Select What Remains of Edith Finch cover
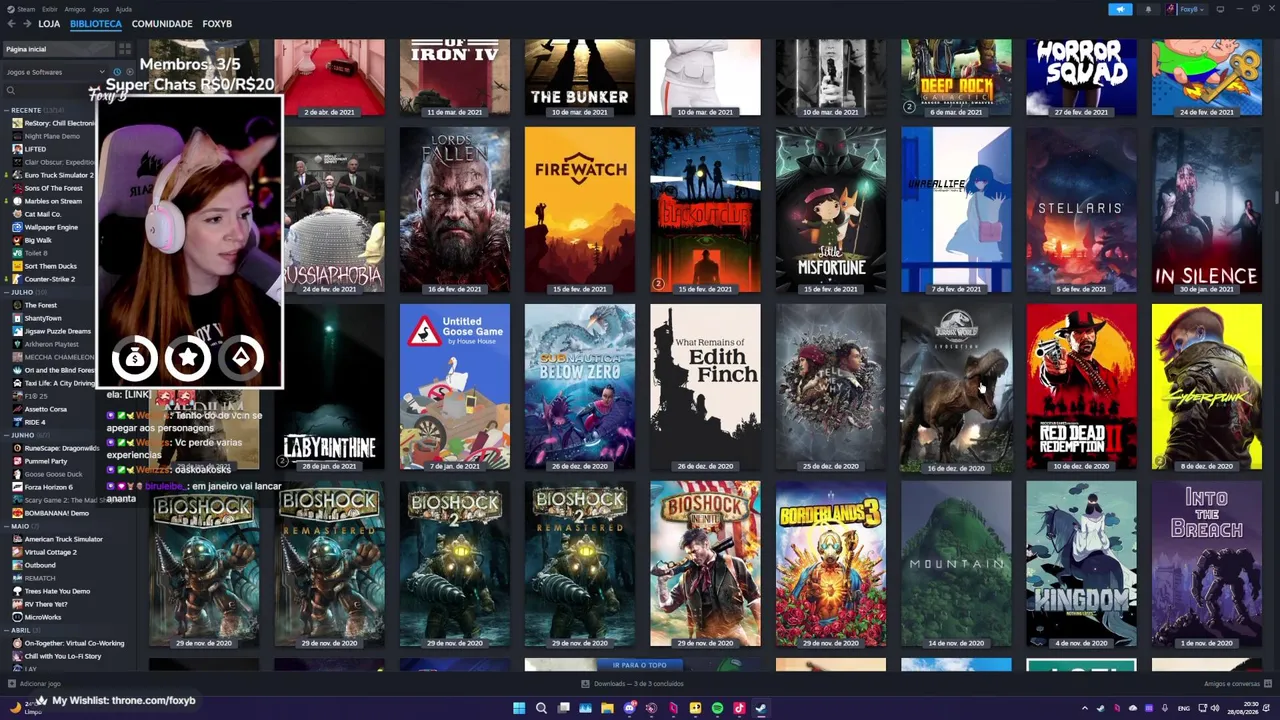The height and width of the screenshot is (720, 1280). tap(705, 387)
